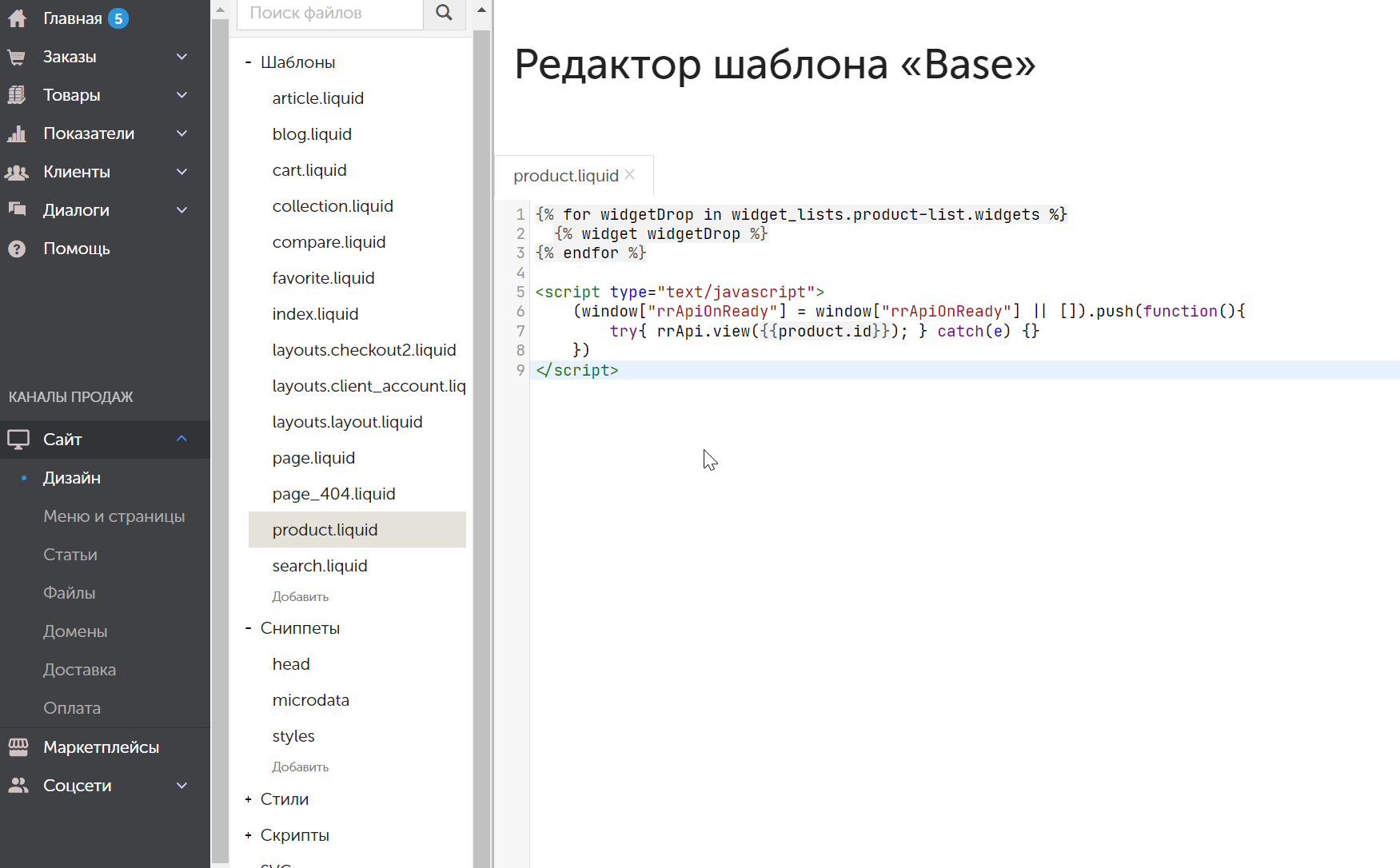1400x868 pixels.
Task: Click the magnifier search button
Action: pyautogui.click(x=445, y=13)
